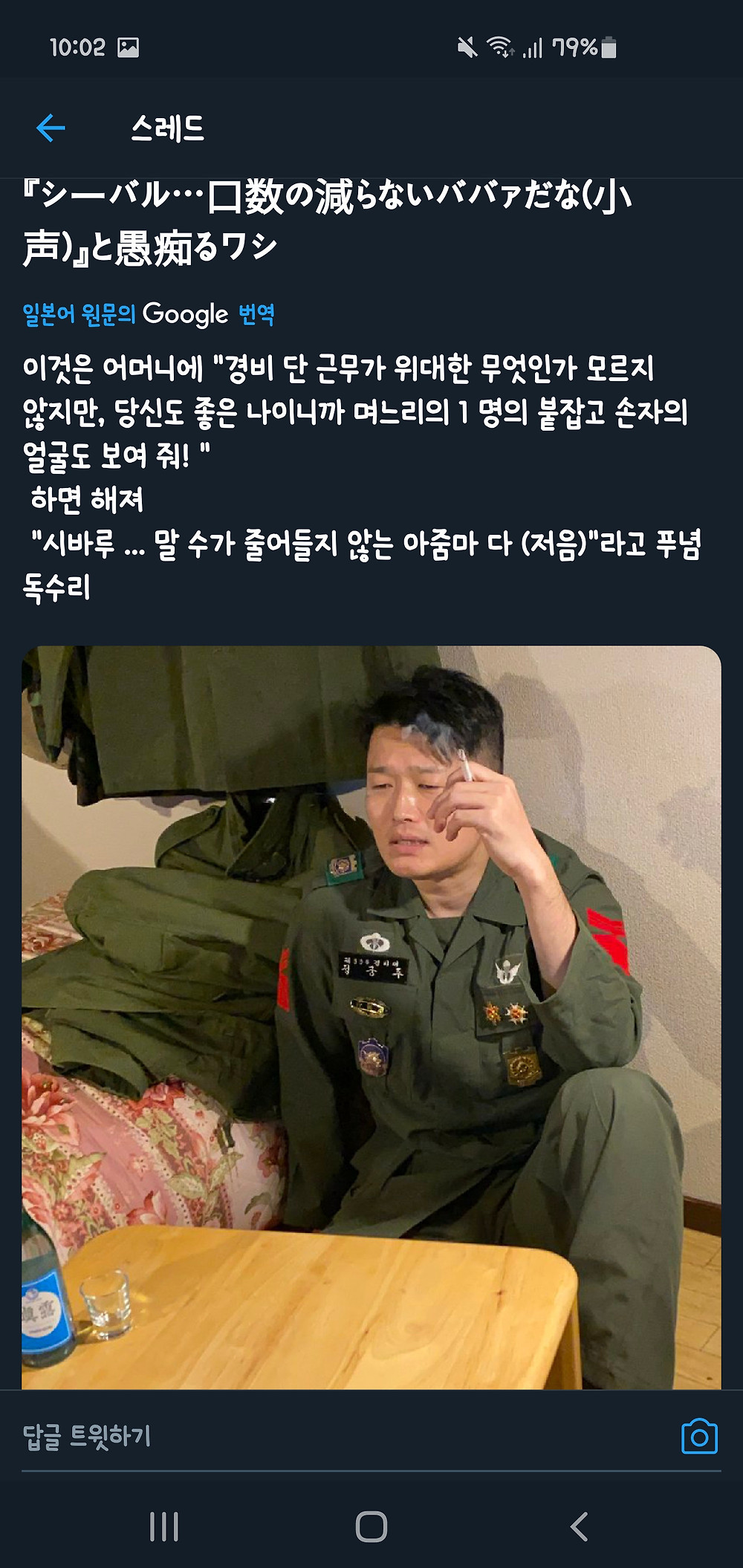The image size is (743, 1568).
Task: Open the camera icon in the reply bar
Action: coord(699,1437)
